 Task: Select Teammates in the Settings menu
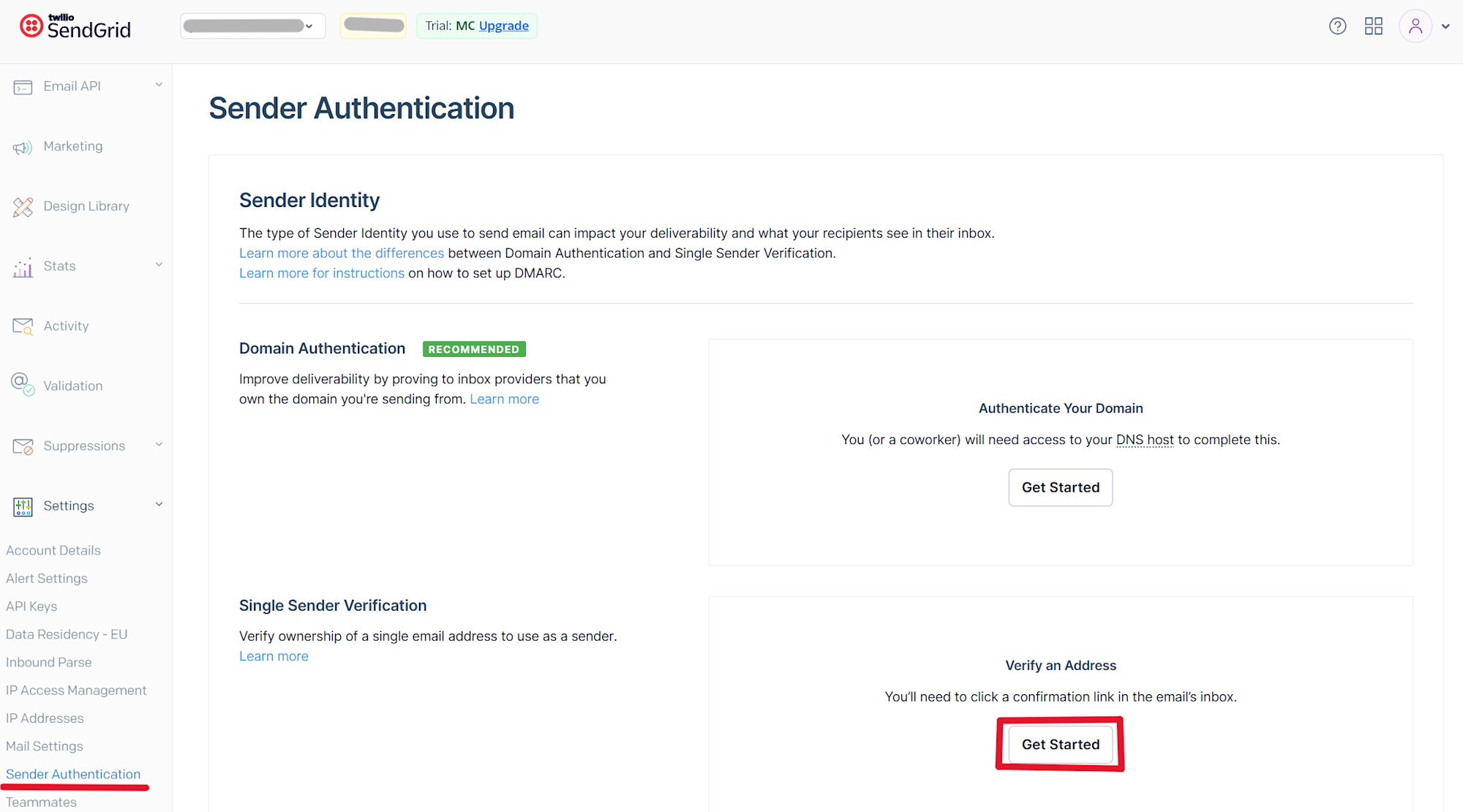point(41,801)
